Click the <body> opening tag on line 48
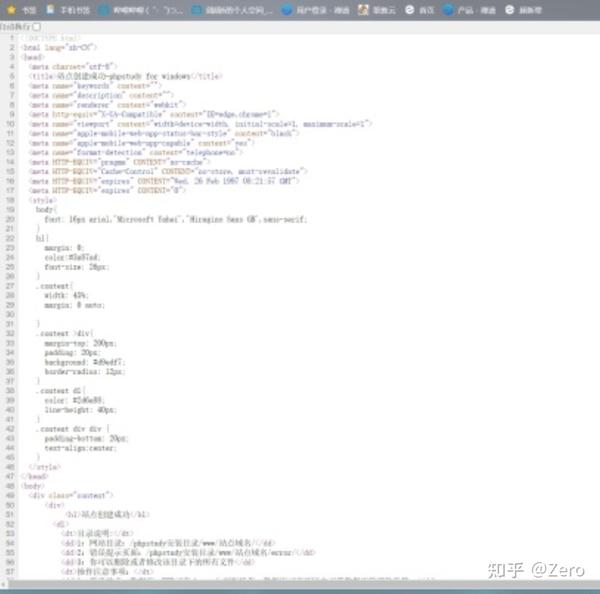The image size is (600, 594). click(x=33, y=486)
